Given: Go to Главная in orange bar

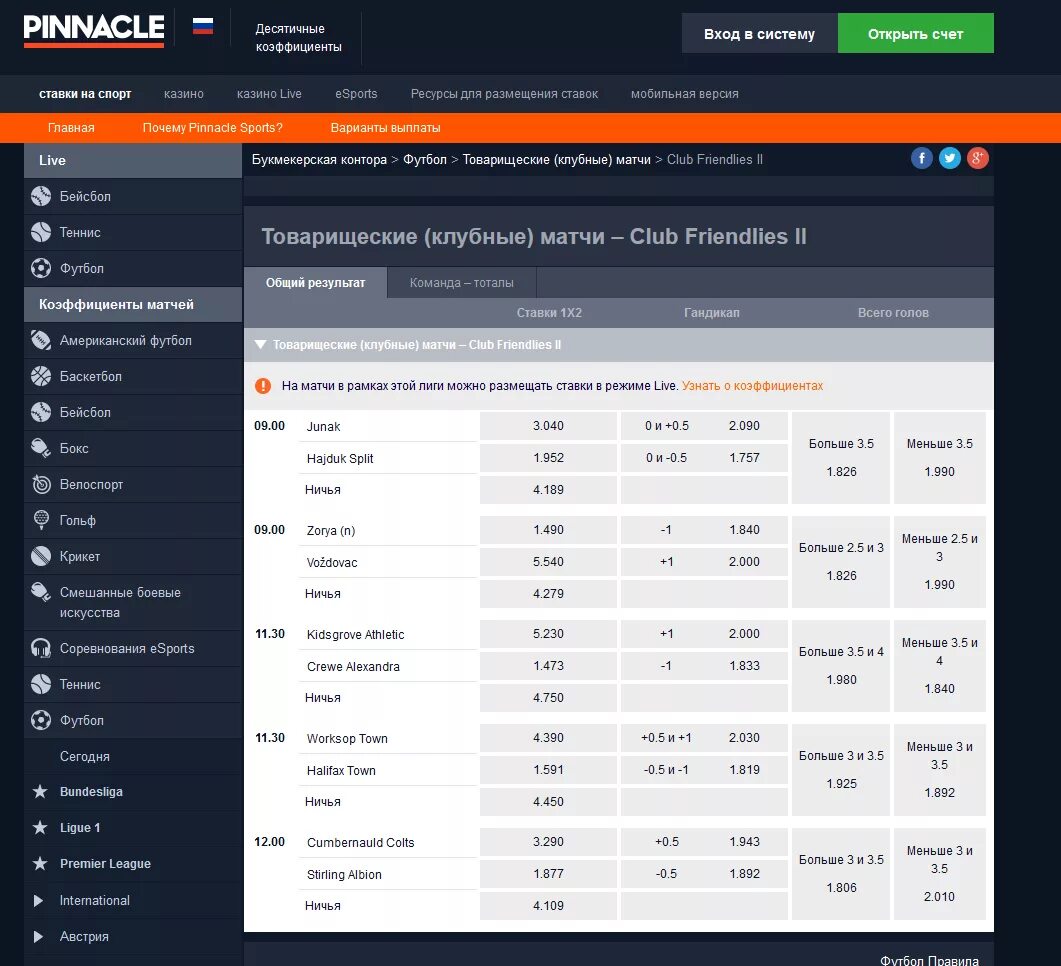Looking at the screenshot, I should click(71, 128).
